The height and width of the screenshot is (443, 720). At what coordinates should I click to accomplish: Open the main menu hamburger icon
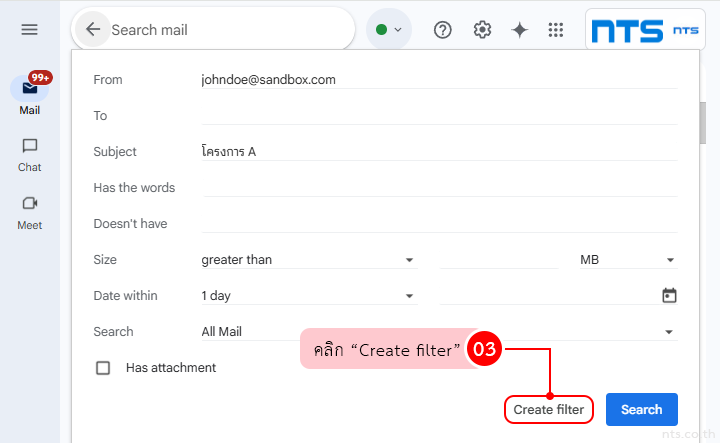click(29, 30)
